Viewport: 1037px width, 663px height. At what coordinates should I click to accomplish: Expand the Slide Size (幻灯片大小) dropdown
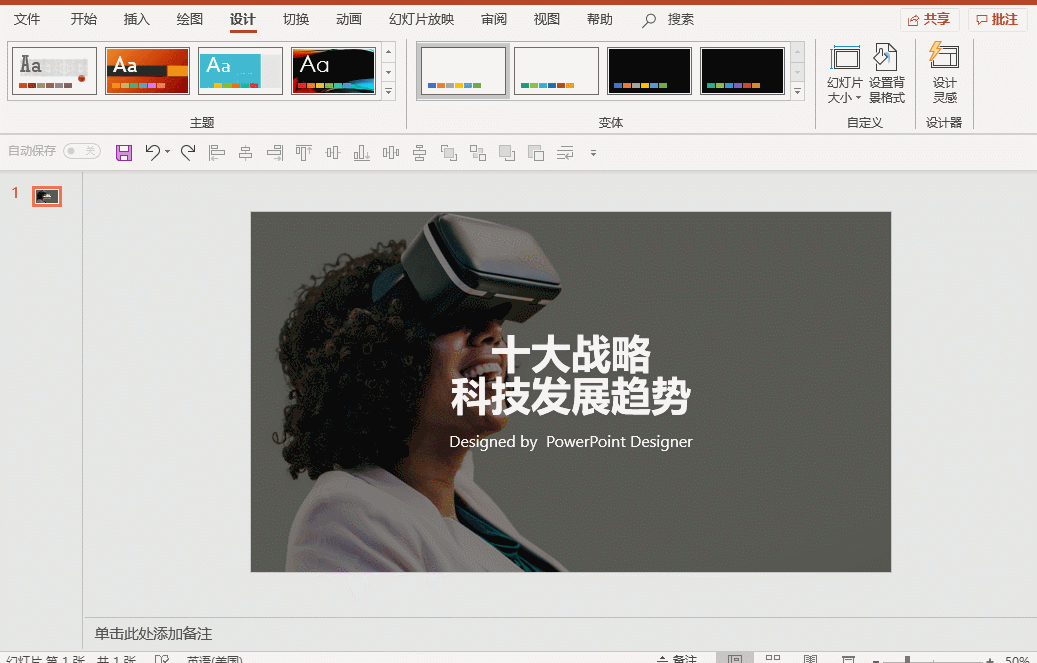(845, 73)
